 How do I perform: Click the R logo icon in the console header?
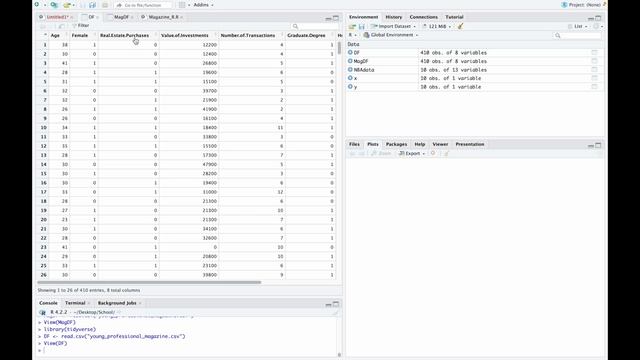click(x=42, y=312)
